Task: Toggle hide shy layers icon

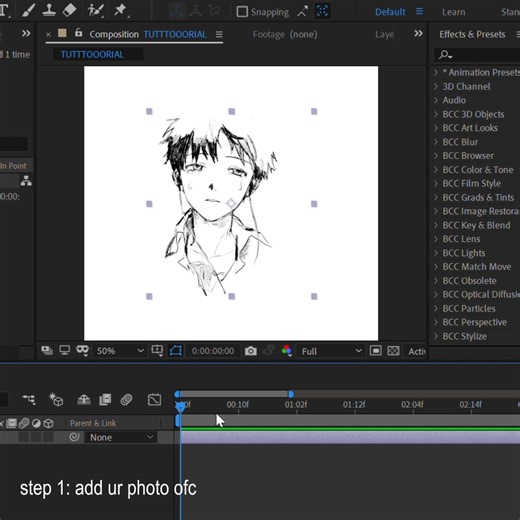Action: point(84,399)
